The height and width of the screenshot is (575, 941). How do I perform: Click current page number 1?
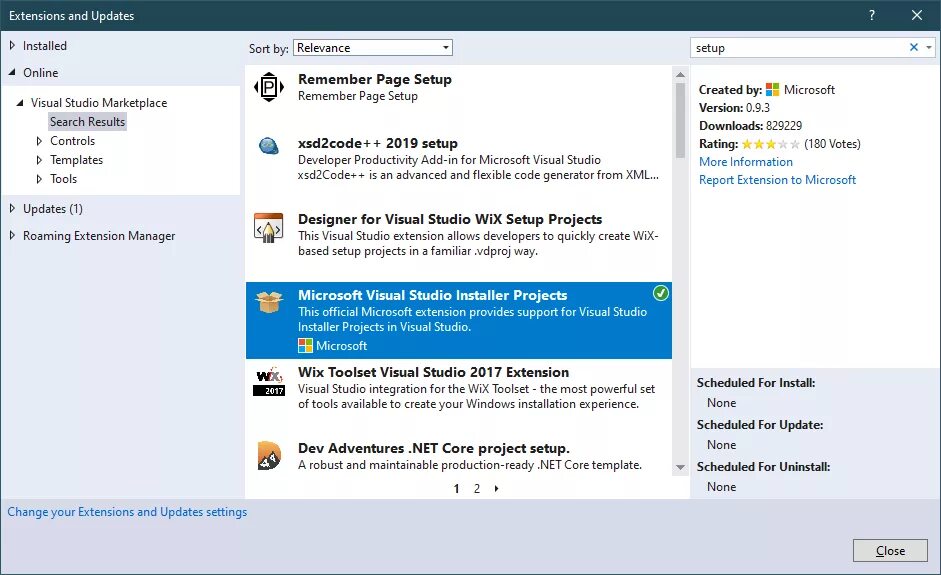(x=456, y=489)
